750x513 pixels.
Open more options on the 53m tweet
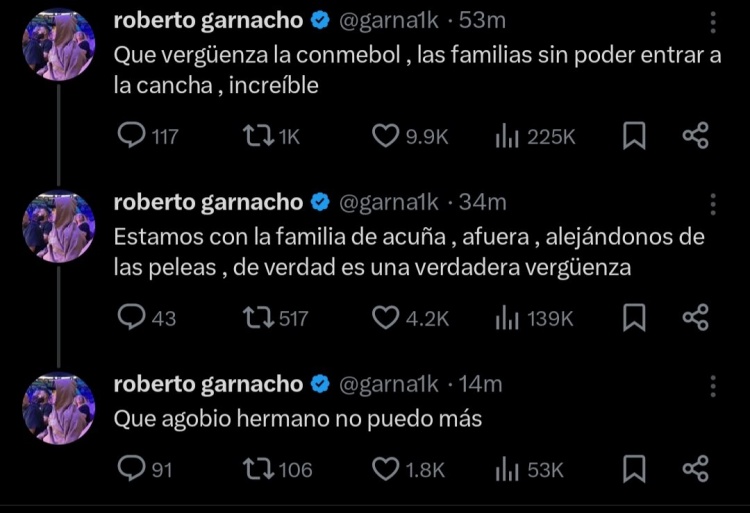pos(713,22)
